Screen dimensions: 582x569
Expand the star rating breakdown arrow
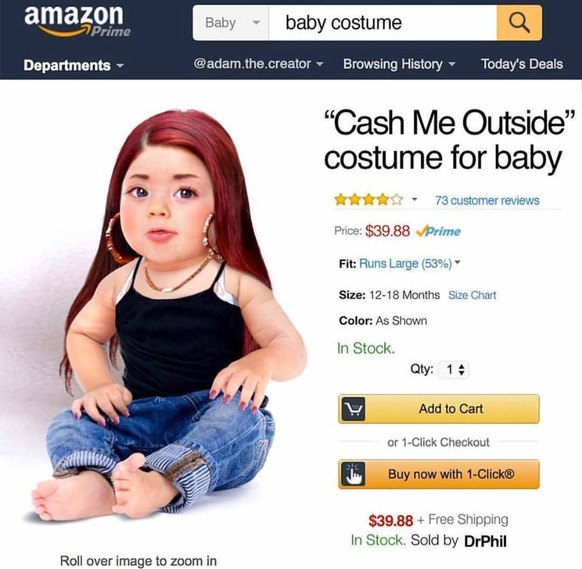click(x=414, y=200)
